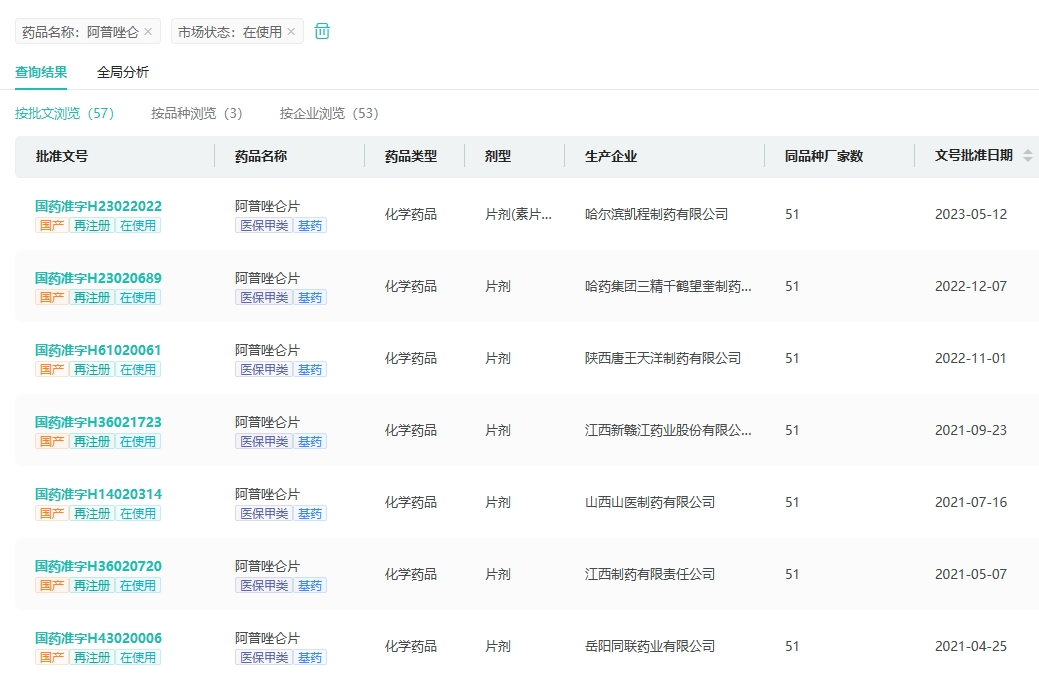This screenshot has width=1039, height=678.
Task: Open approval number 国药准字H36021723
Action: click(98, 422)
